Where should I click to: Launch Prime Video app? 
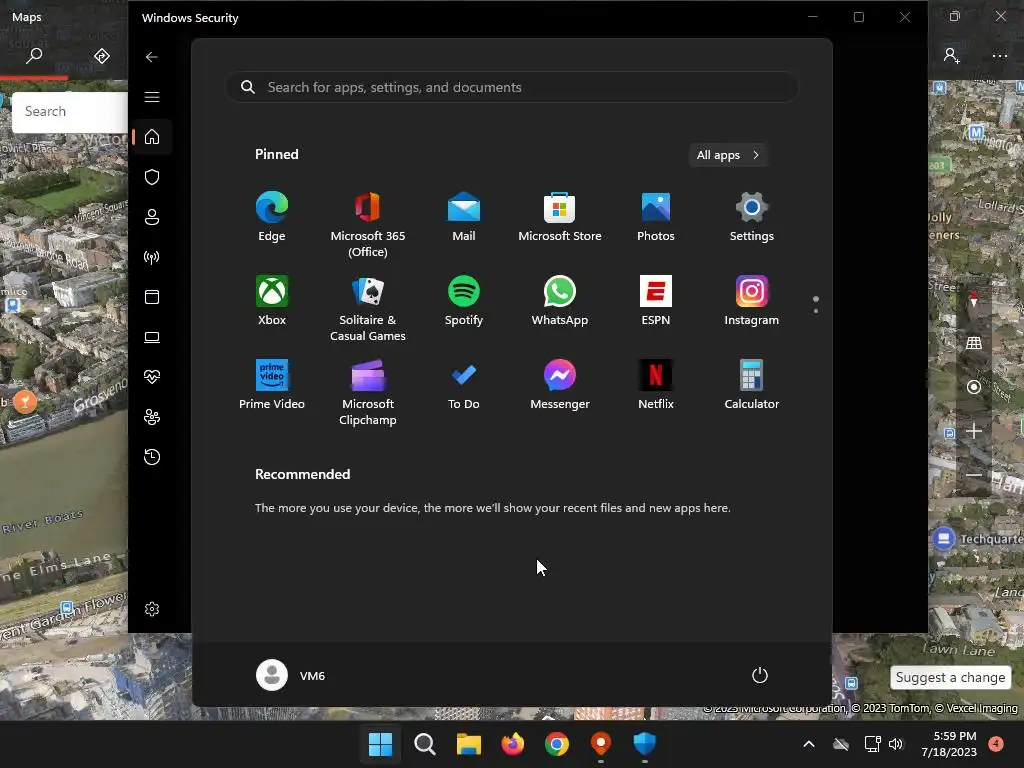[x=272, y=385]
